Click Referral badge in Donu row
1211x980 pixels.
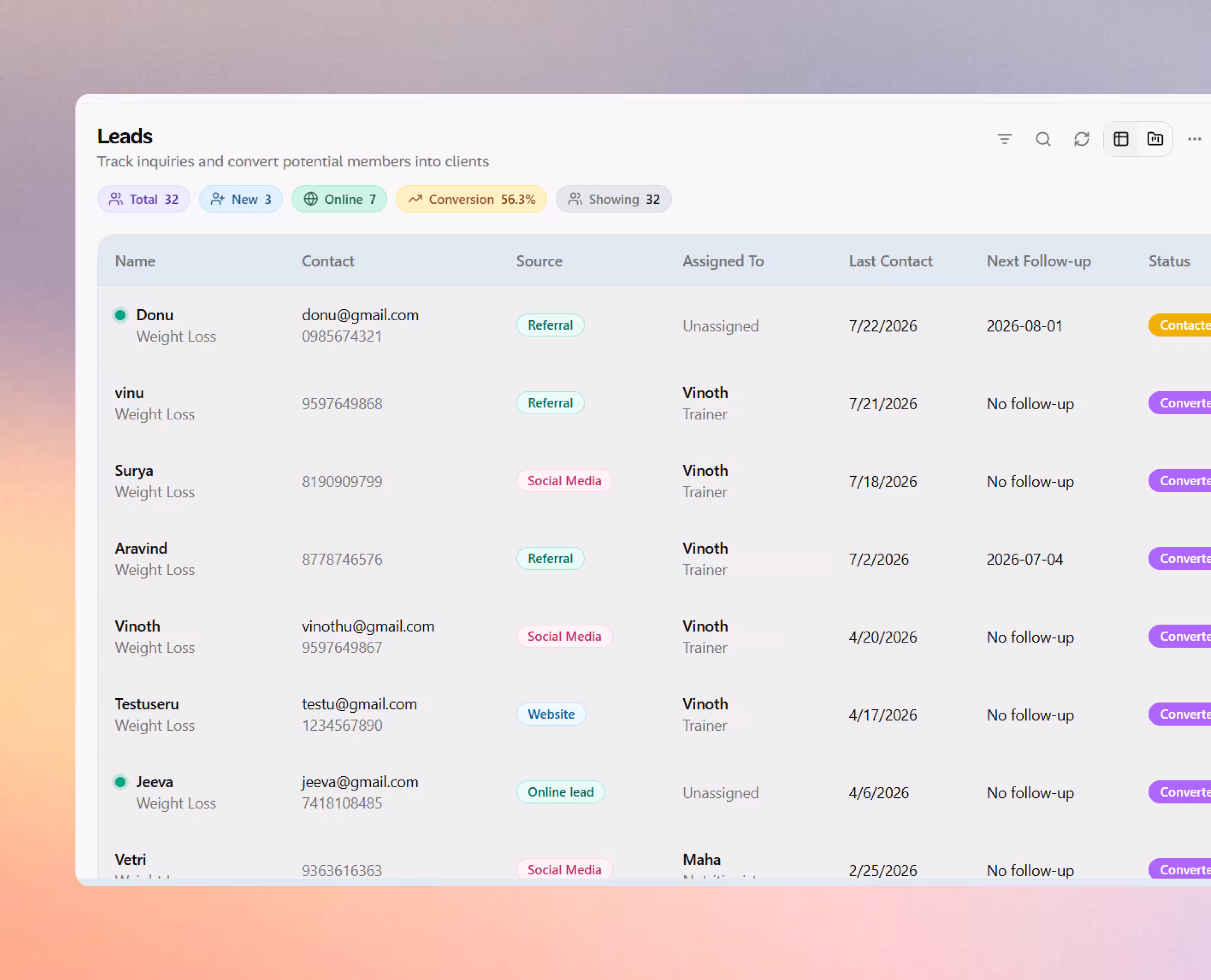click(x=550, y=325)
